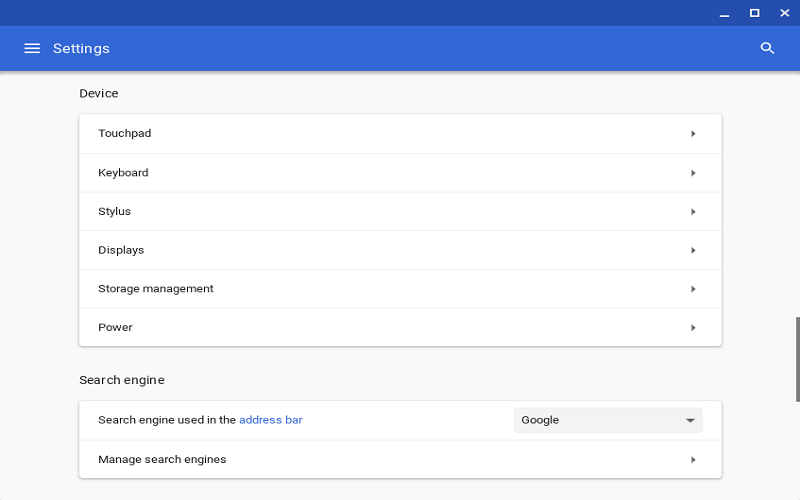This screenshot has width=800, height=500.
Task: Open Stylus settings
Action: click(x=401, y=212)
